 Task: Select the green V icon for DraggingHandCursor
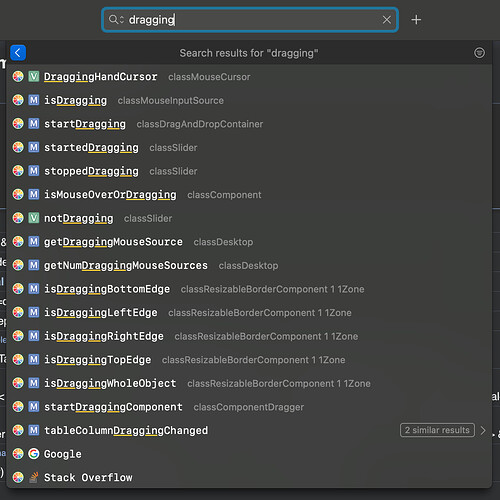pos(34,76)
